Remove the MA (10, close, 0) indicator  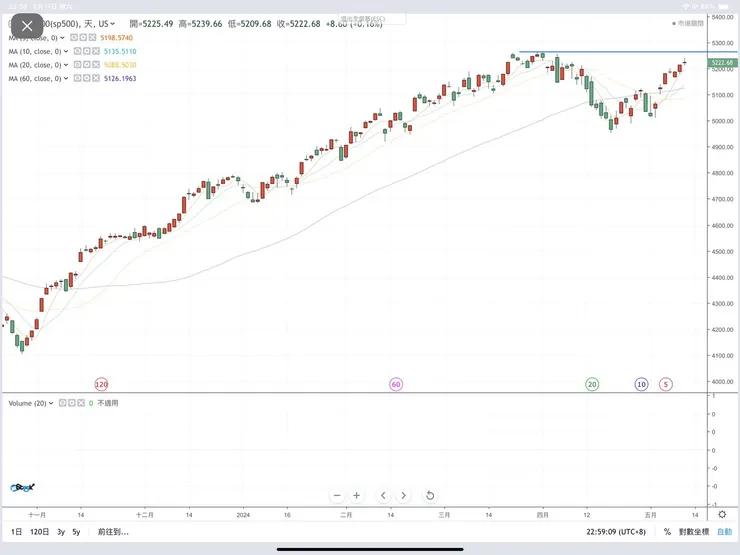(96, 51)
